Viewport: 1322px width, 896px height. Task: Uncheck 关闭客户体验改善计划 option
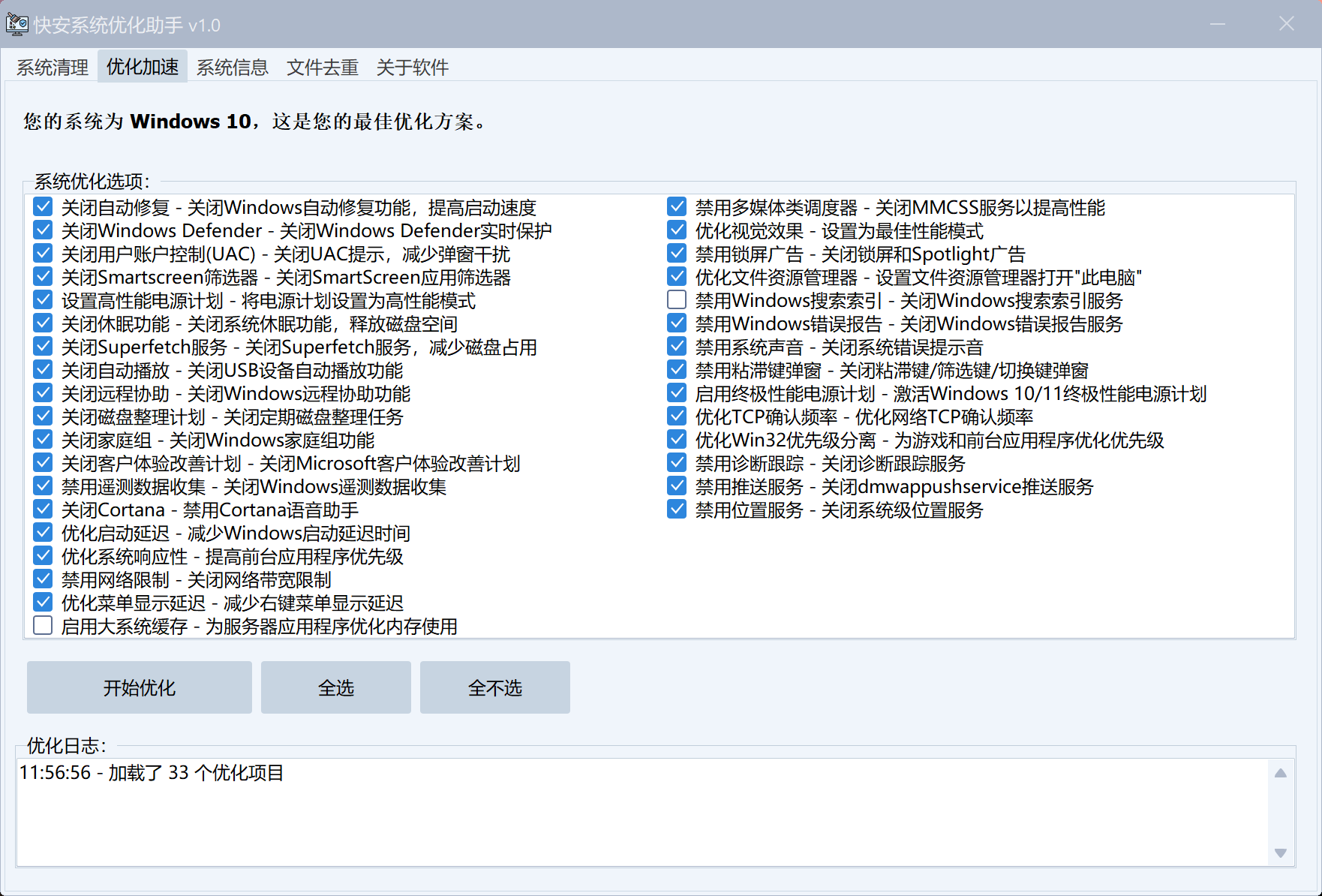pos(44,463)
